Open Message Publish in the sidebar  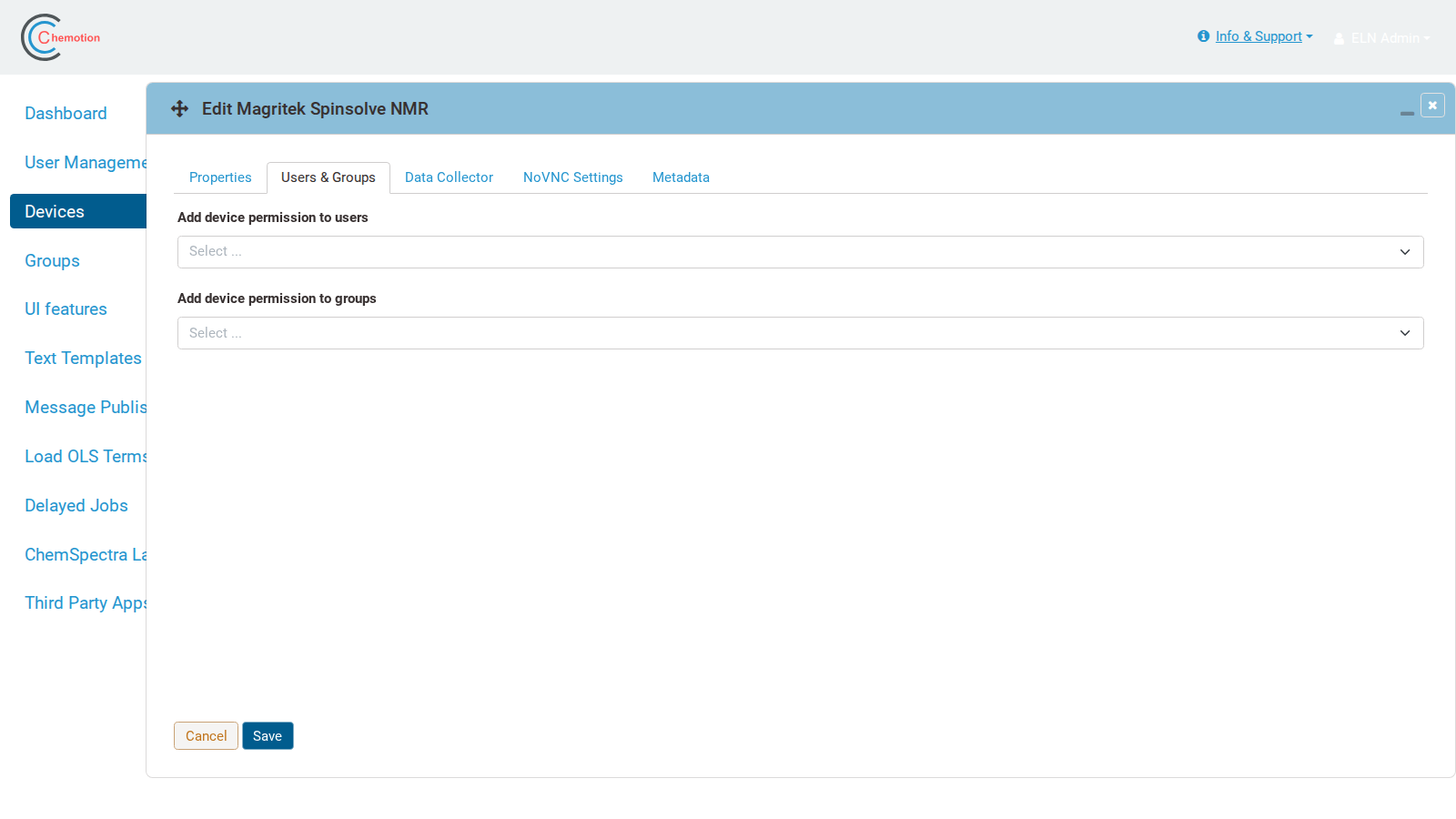[x=86, y=408]
